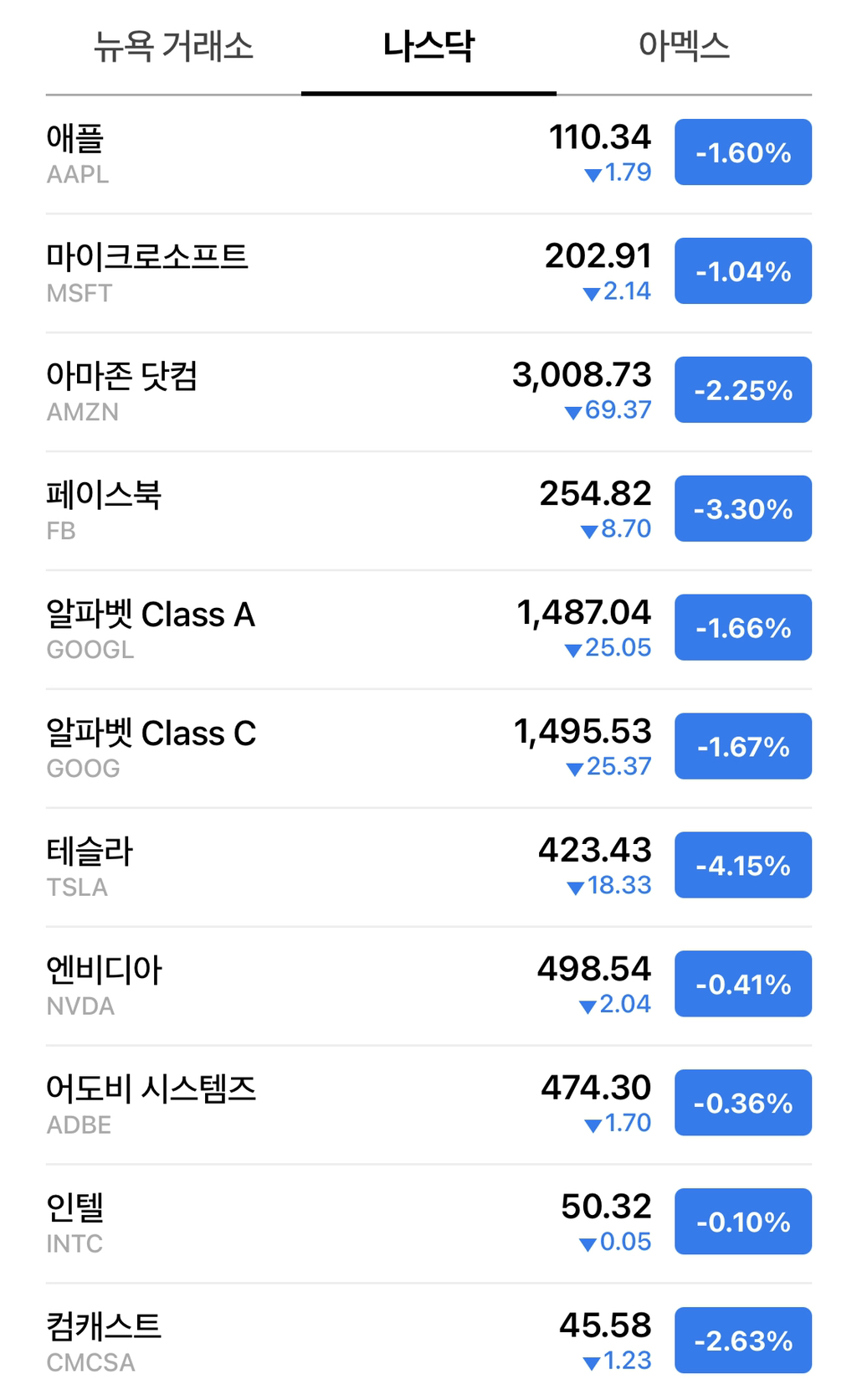Tap the triangle icon next to GOOGL's 25.05 drop
The width and height of the screenshot is (857, 1400).
[572, 648]
